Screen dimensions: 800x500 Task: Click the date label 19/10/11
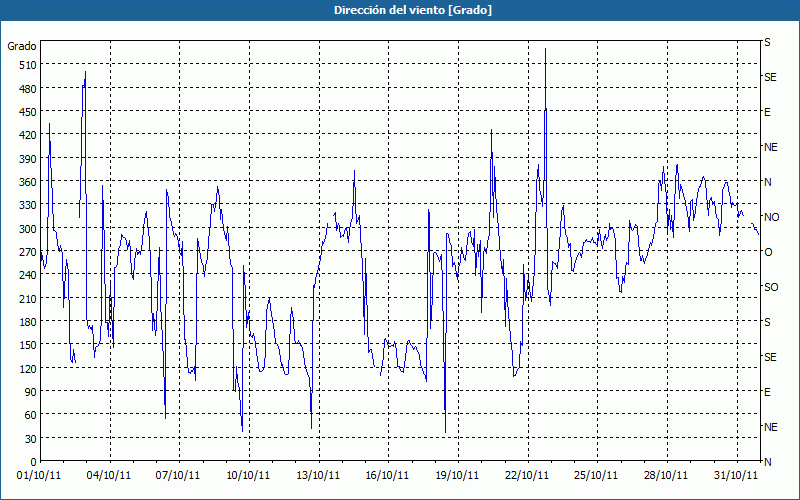457,476
